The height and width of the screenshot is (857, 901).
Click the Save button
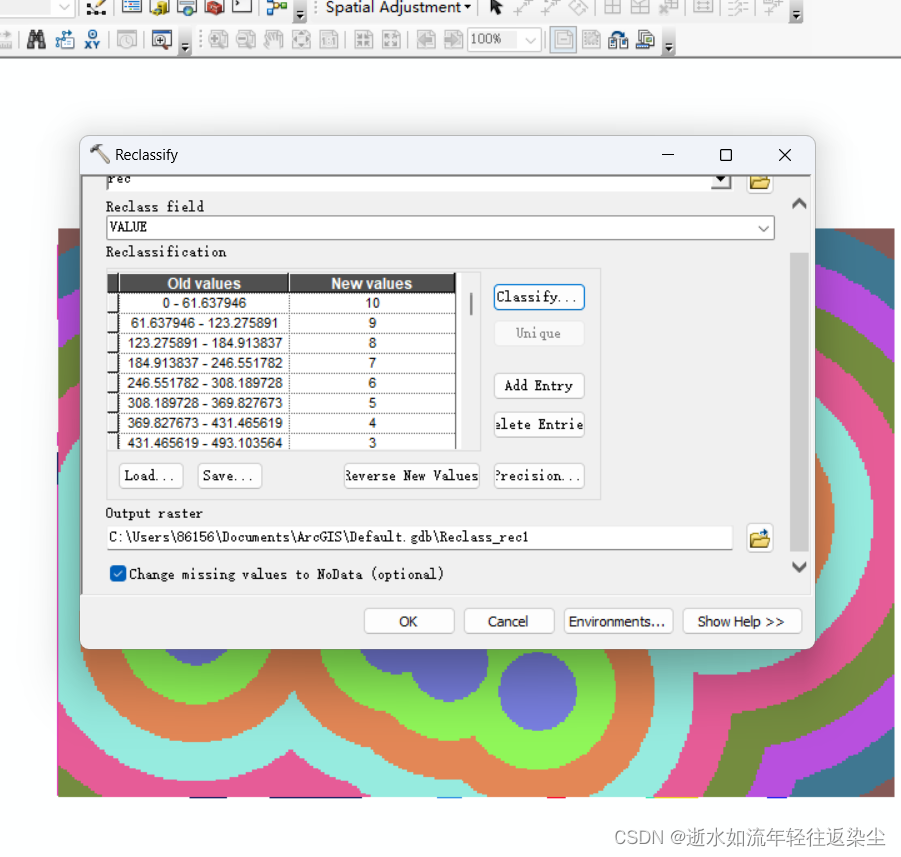[229, 476]
